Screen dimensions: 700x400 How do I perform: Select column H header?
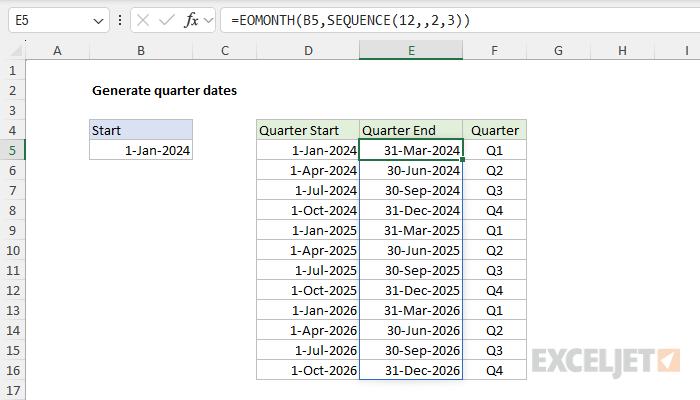[622, 50]
